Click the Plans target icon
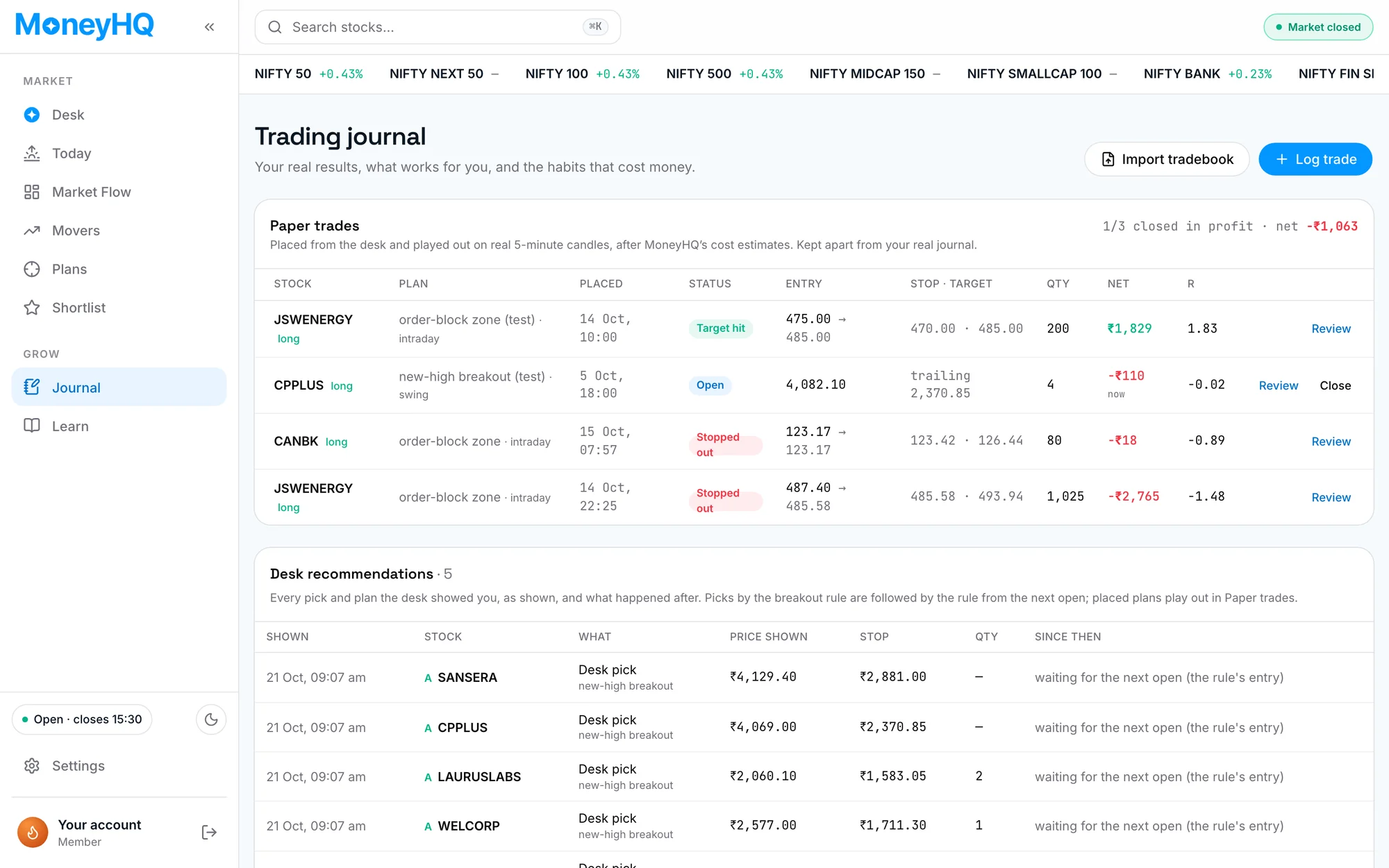 (32, 269)
